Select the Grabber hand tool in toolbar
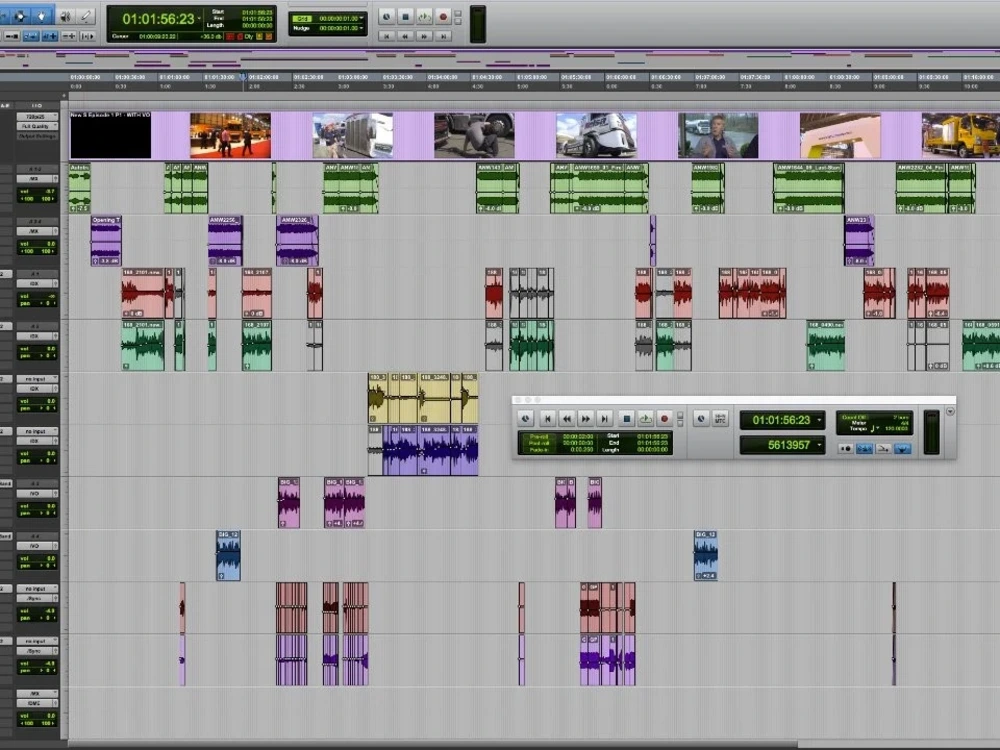 (42, 16)
